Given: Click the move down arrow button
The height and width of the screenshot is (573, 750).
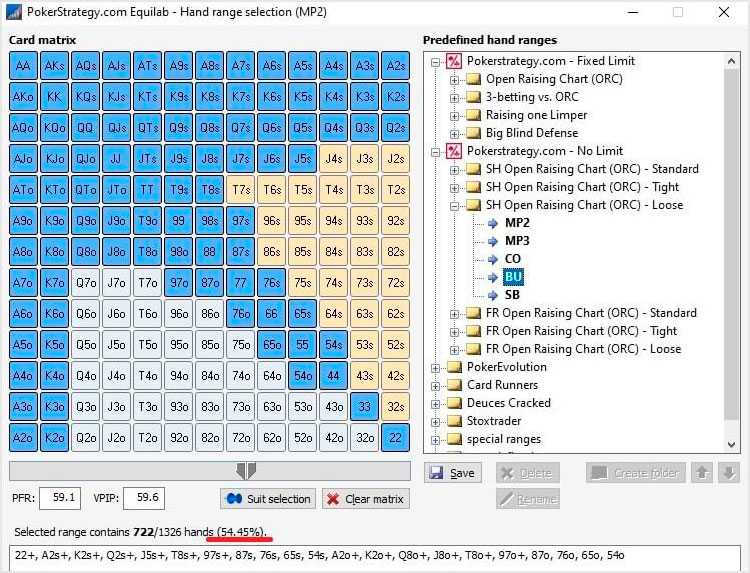Looking at the screenshot, I should (729, 473).
